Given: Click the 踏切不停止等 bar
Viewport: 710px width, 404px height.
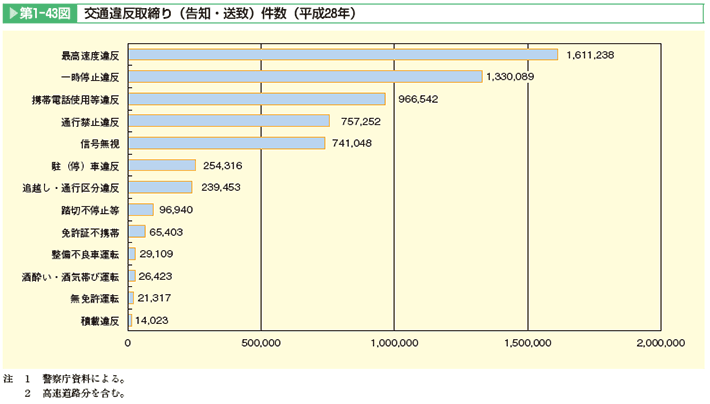Looking at the screenshot, I should tap(141, 209).
